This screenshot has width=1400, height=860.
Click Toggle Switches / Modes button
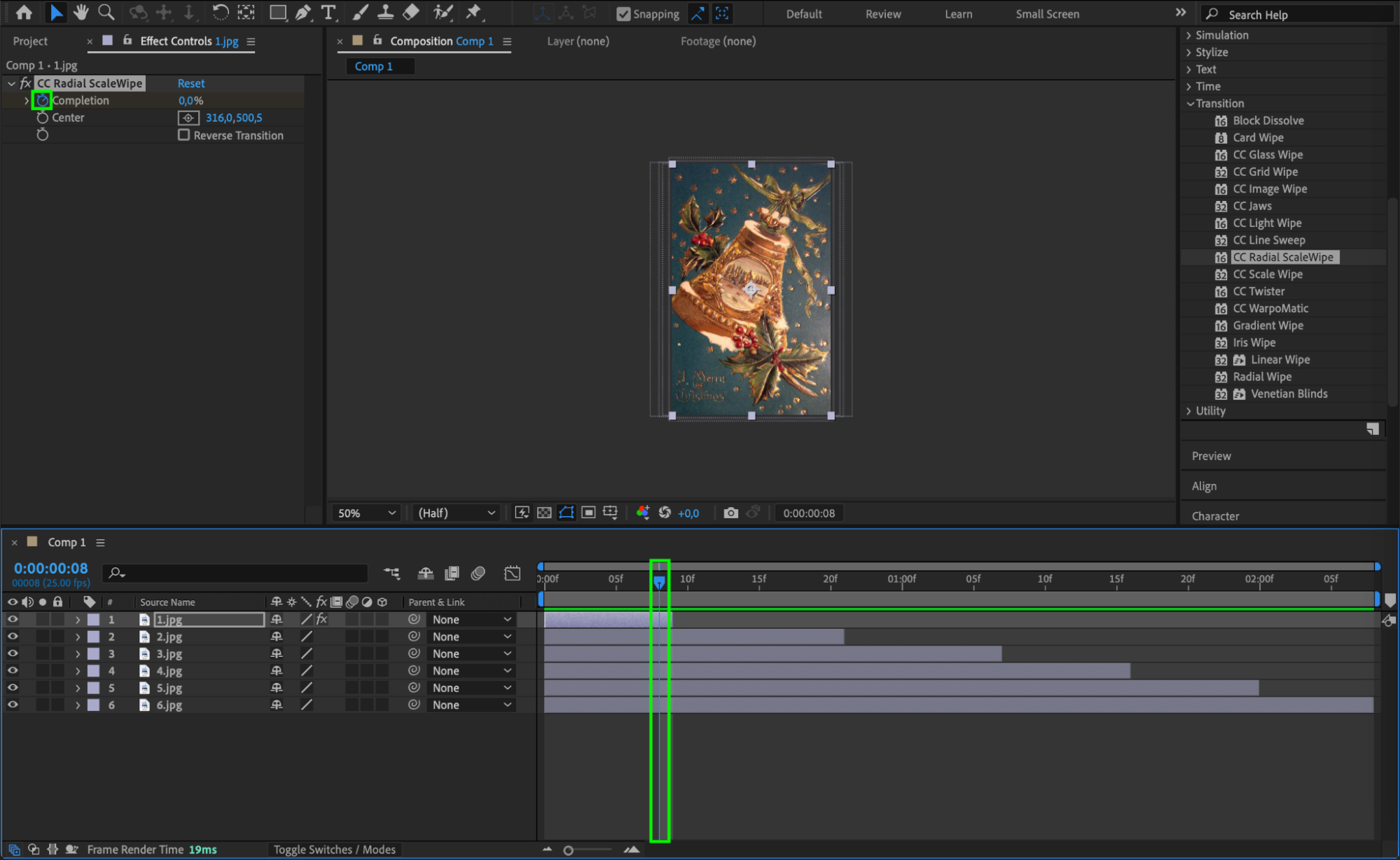pyautogui.click(x=334, y=849)
